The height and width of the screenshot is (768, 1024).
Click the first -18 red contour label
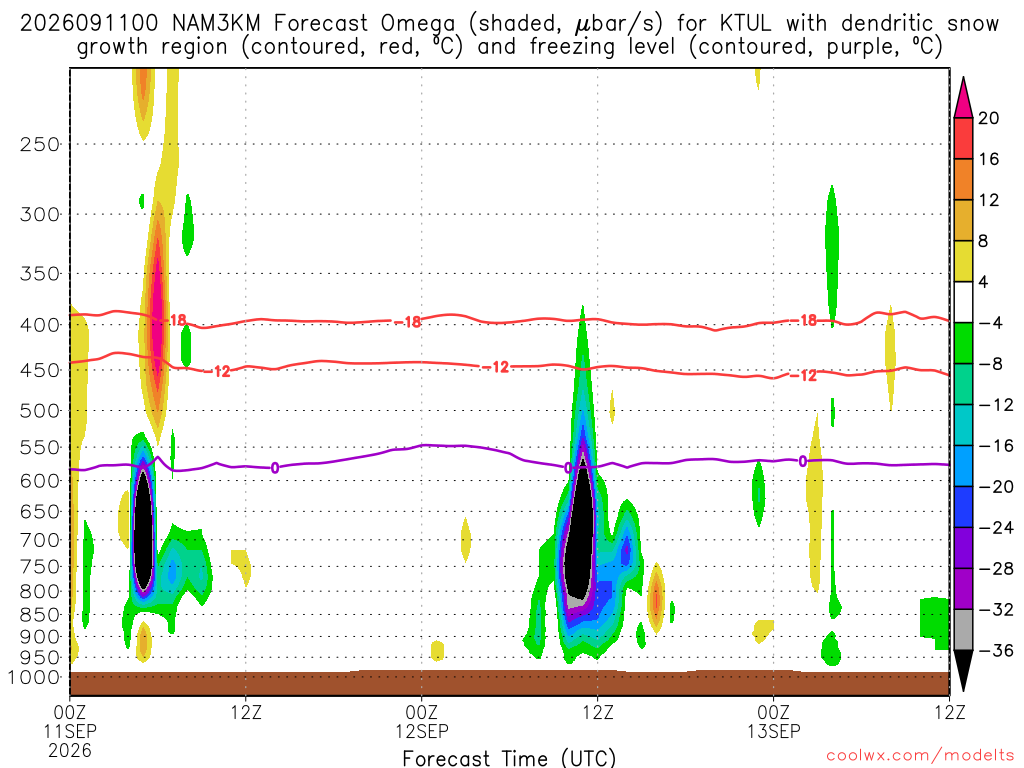pos(178,320)
